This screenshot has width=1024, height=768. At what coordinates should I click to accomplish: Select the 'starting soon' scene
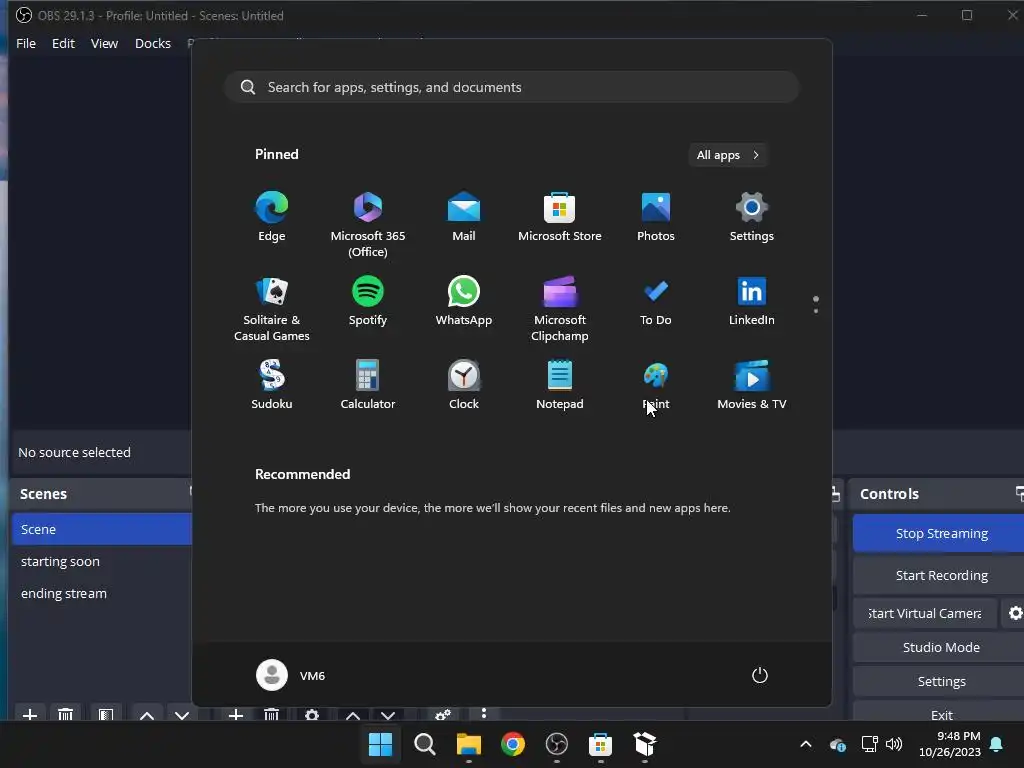[x=102, y=562]
